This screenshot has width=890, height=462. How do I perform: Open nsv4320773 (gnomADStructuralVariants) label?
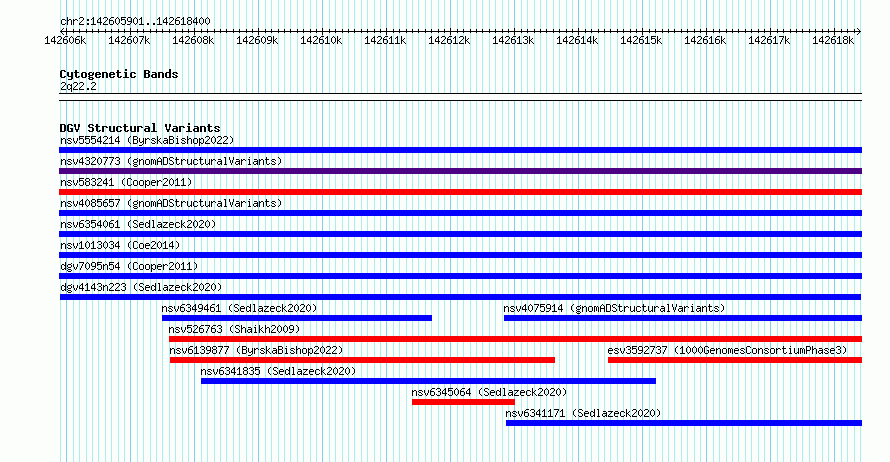[x=171, y=161]
